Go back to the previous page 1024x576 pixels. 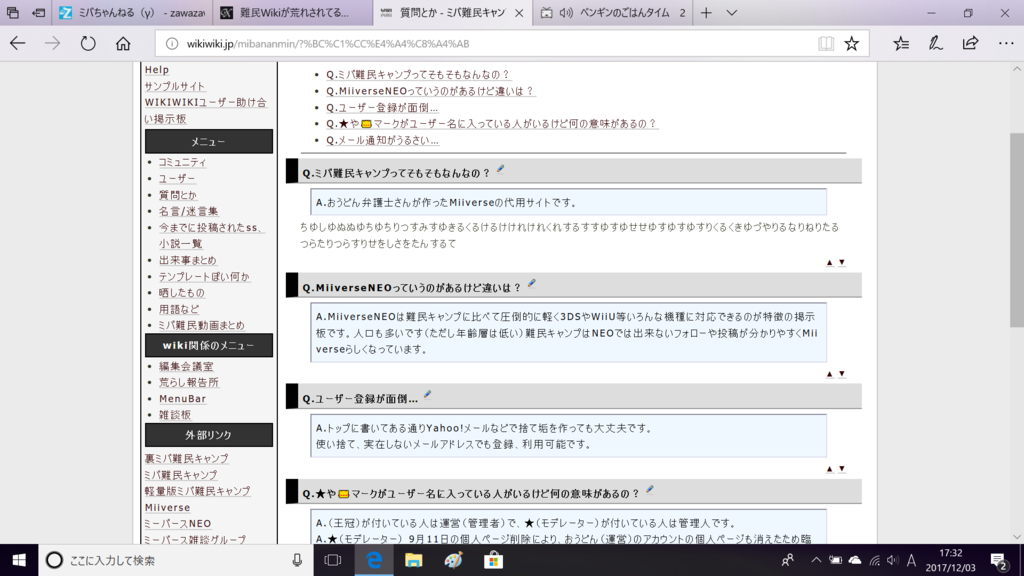click(18, 44)
